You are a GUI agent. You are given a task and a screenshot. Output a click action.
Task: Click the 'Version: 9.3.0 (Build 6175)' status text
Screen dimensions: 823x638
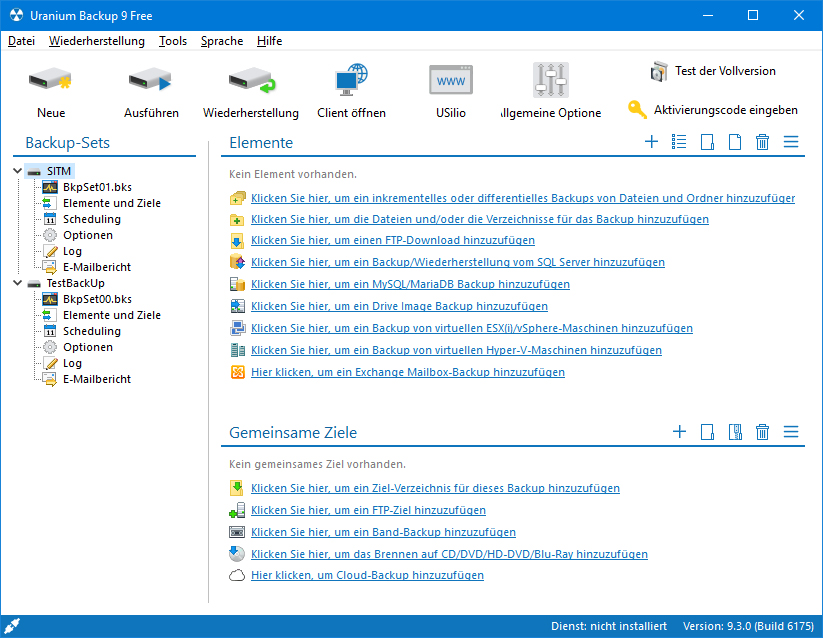coord(748,626)
